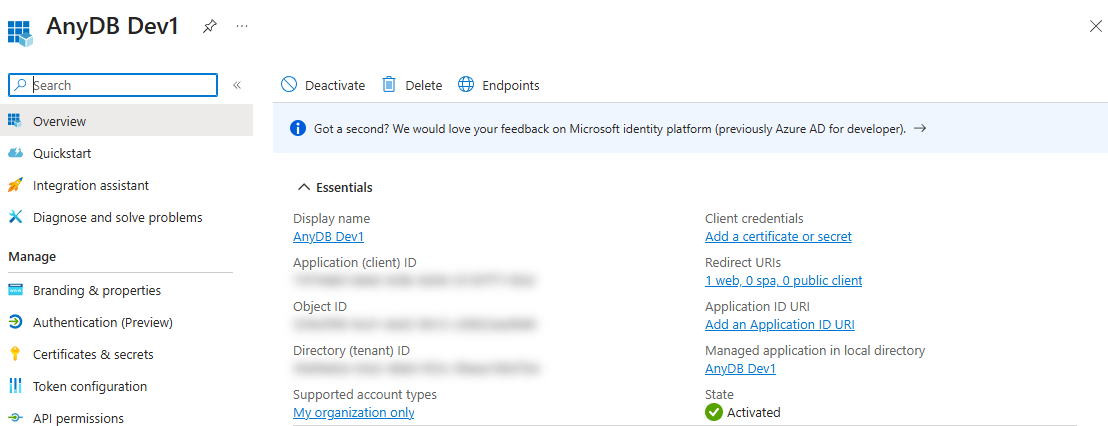Click the Branding & properties icon
1108x426 pixels.
coord(16,290)
